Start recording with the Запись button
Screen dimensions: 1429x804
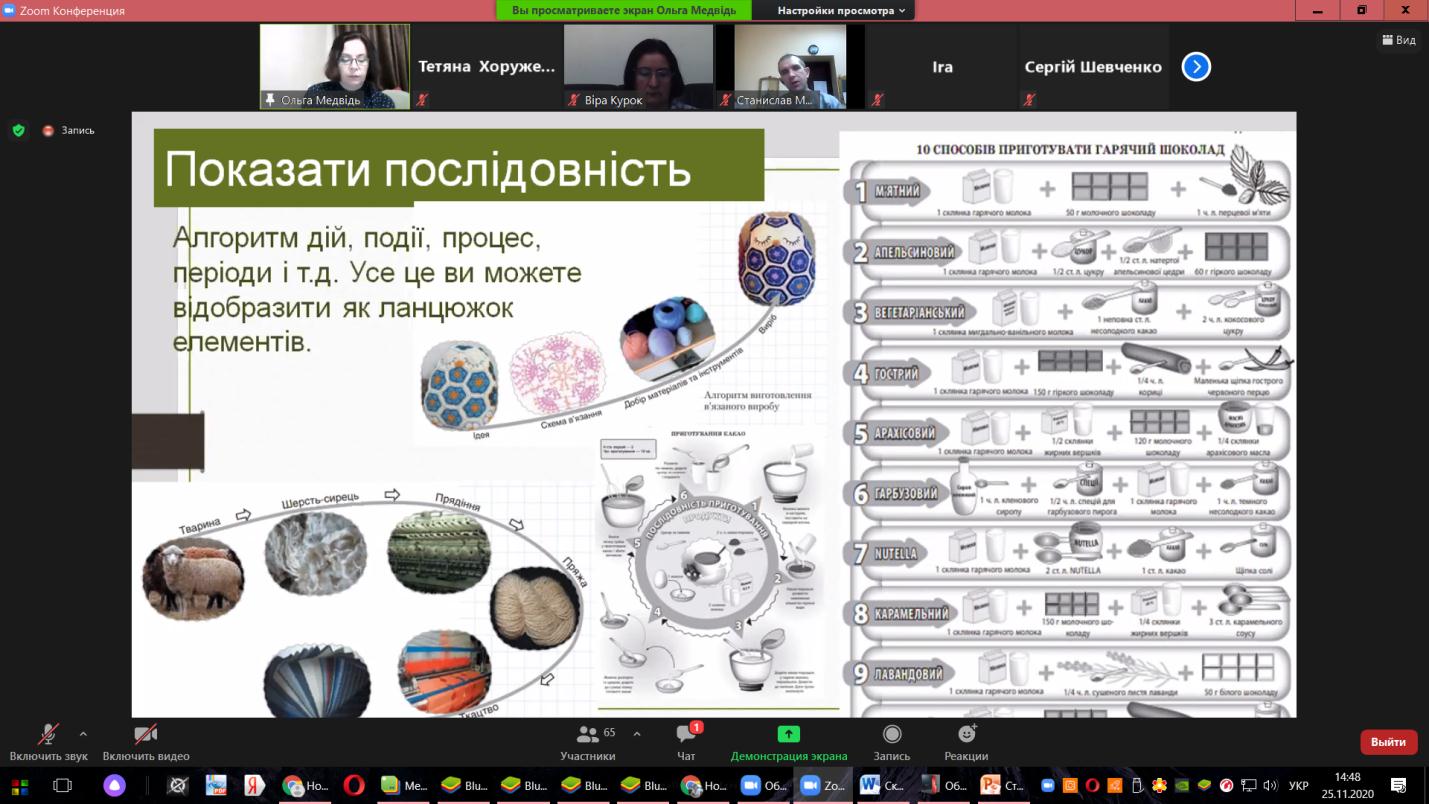(891, 742)
